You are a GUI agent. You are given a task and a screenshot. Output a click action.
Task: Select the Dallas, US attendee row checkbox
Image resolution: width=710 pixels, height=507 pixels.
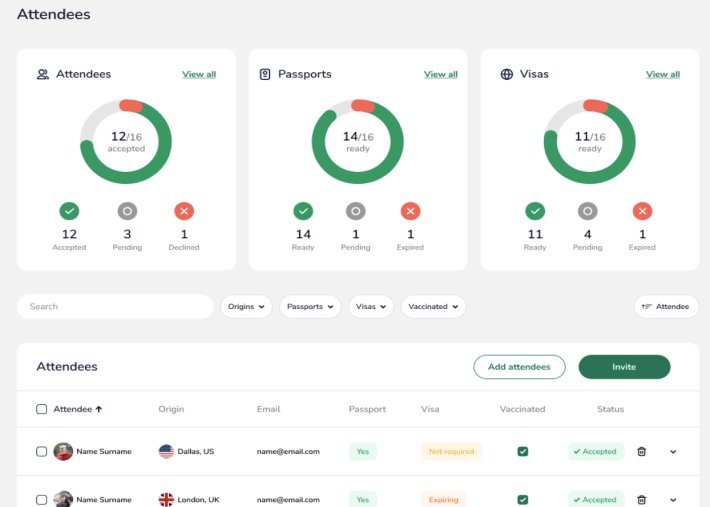[x=42, y=452]
